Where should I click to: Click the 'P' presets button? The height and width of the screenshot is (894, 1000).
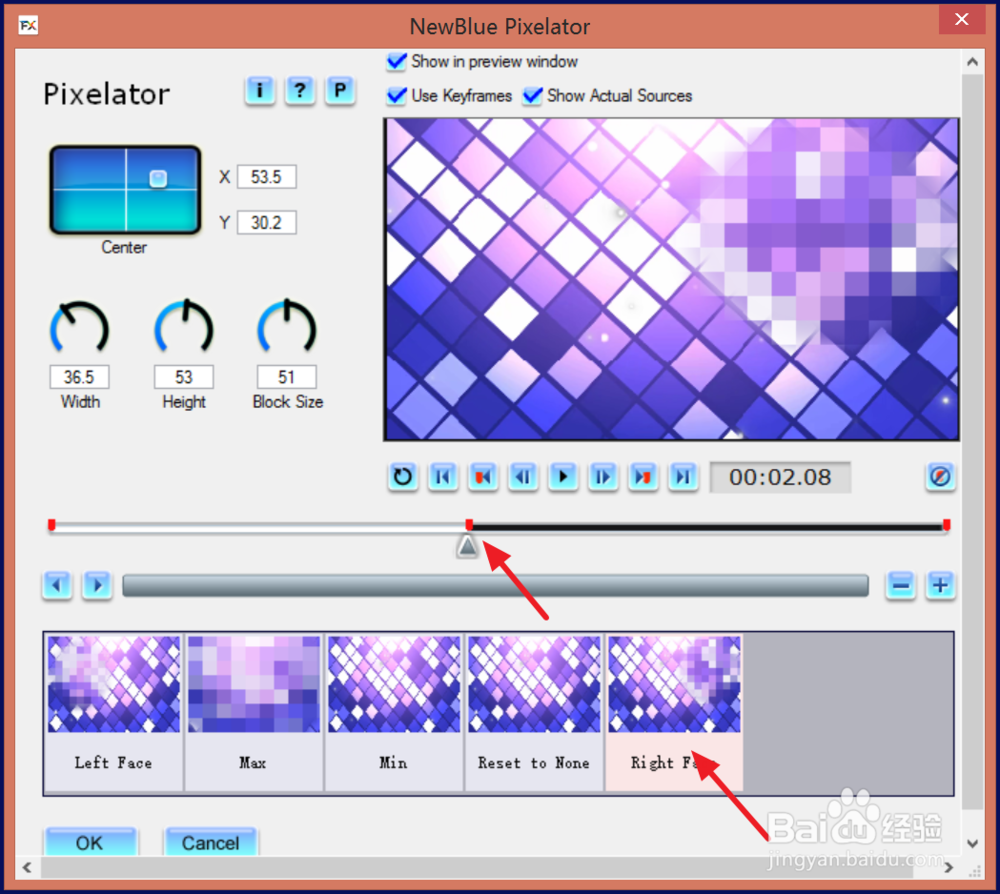[x=340, y=91]
